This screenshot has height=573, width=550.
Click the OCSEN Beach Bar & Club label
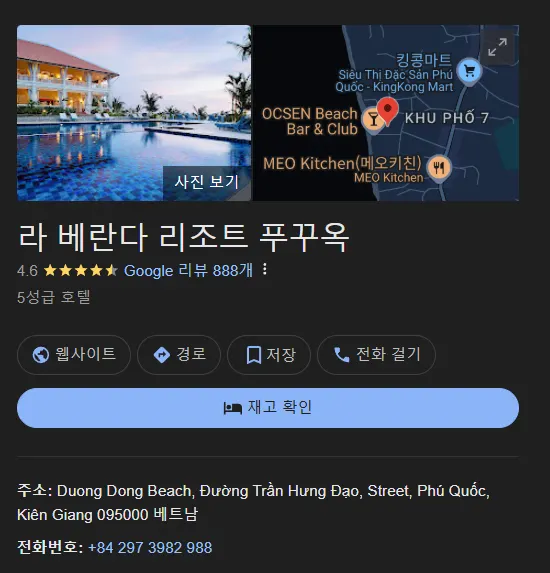[x=310, y=121]
